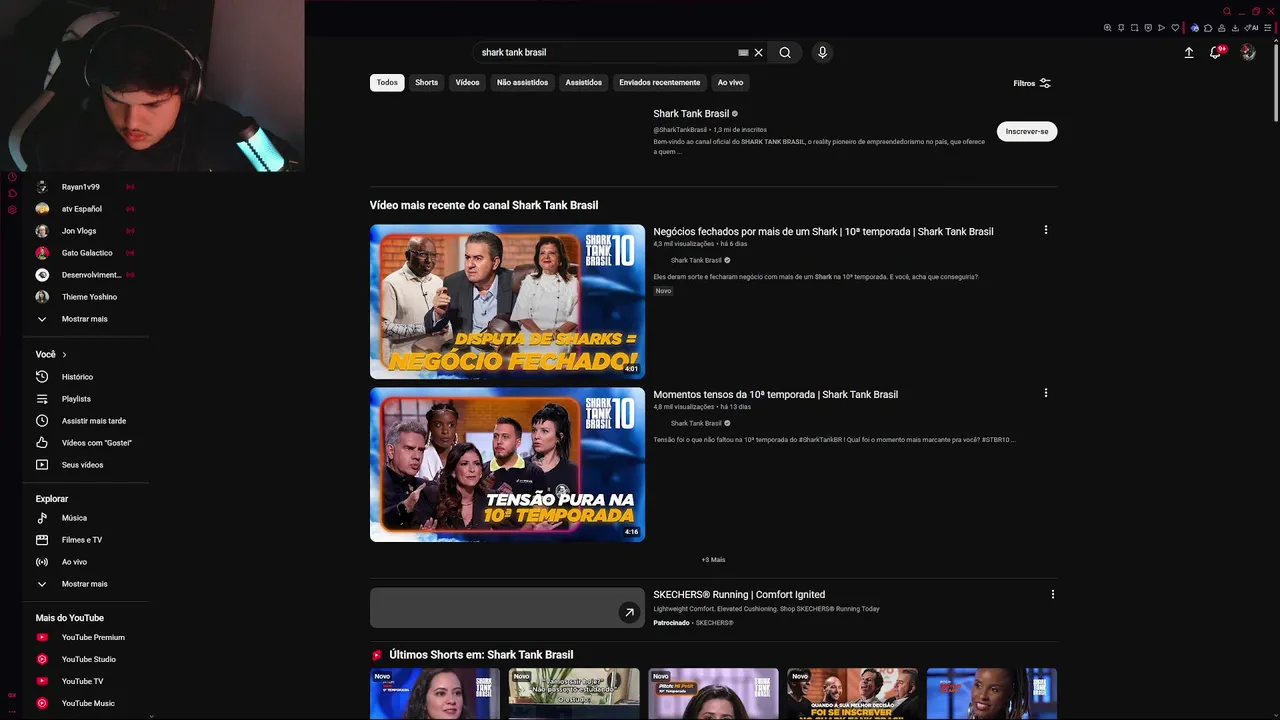This screenshot has height=720, width=1280.
Task: Select the Ao vivo filter chip
Action: (x=730, y=82)
